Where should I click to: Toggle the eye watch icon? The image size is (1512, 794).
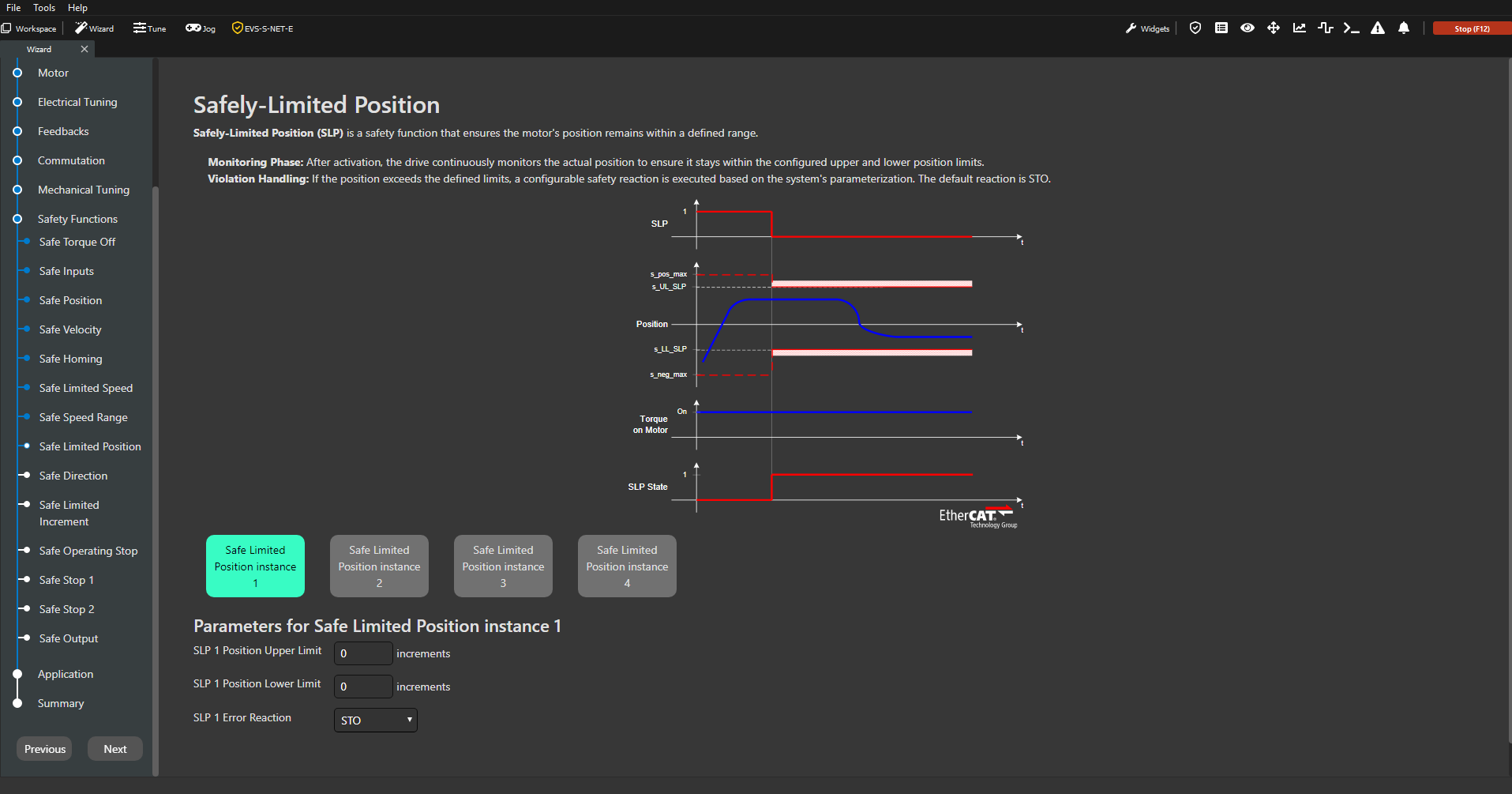(1247, 28)
